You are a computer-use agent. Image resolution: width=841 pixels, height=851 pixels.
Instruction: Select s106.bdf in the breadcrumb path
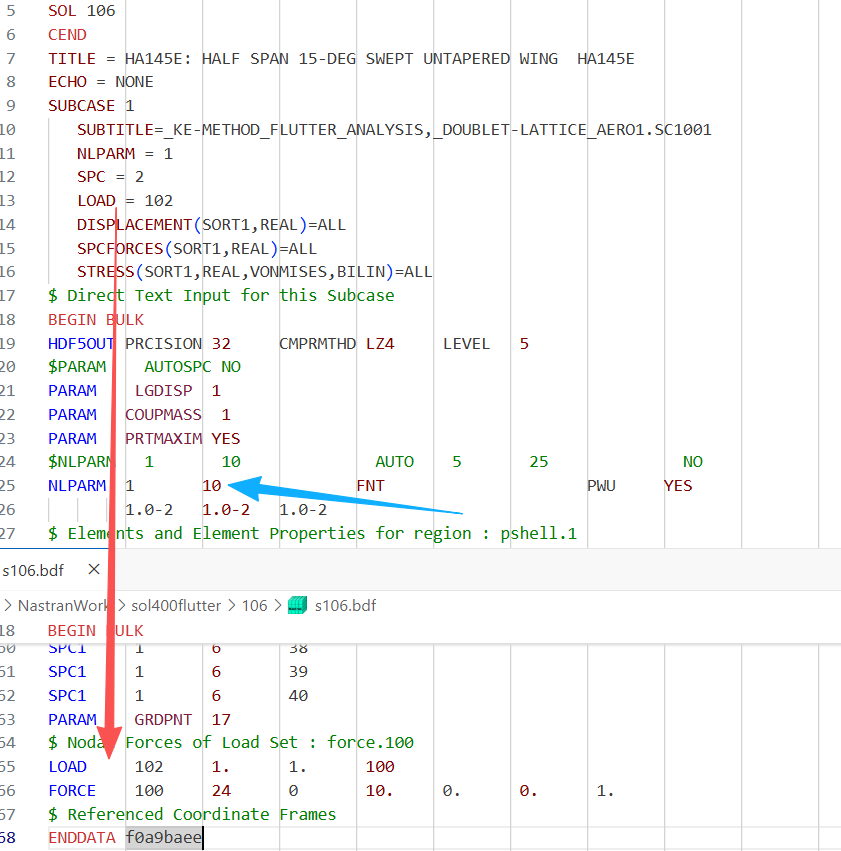[345, 605]
